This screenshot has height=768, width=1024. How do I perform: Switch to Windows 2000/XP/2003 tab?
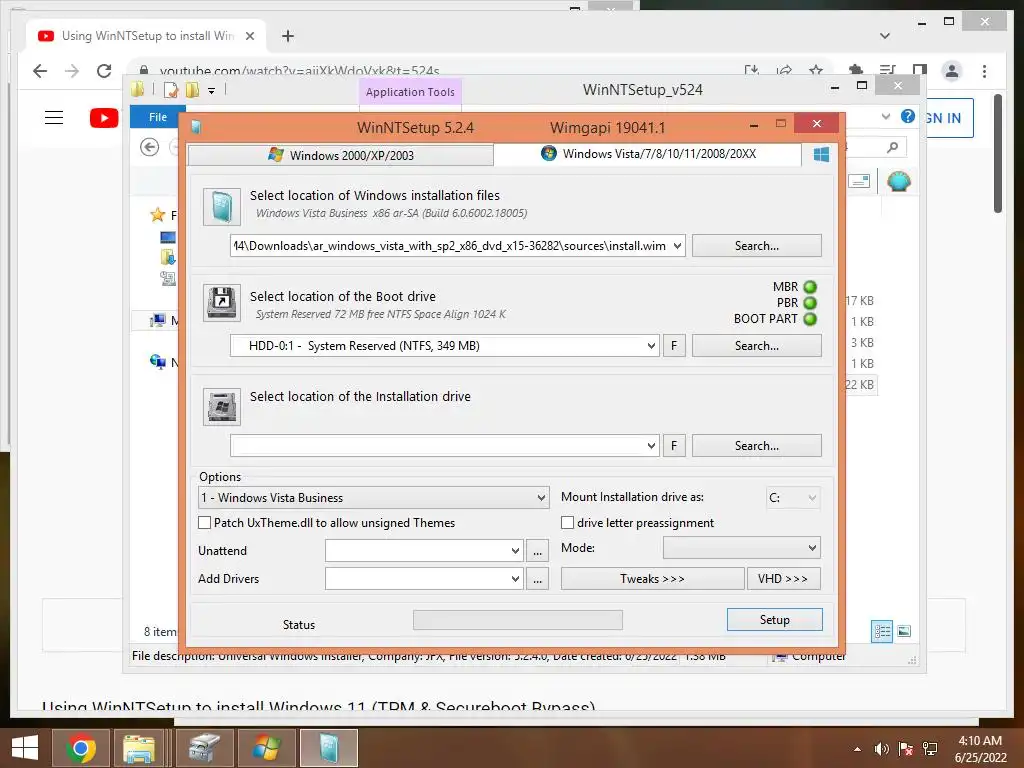click(341, 155)
